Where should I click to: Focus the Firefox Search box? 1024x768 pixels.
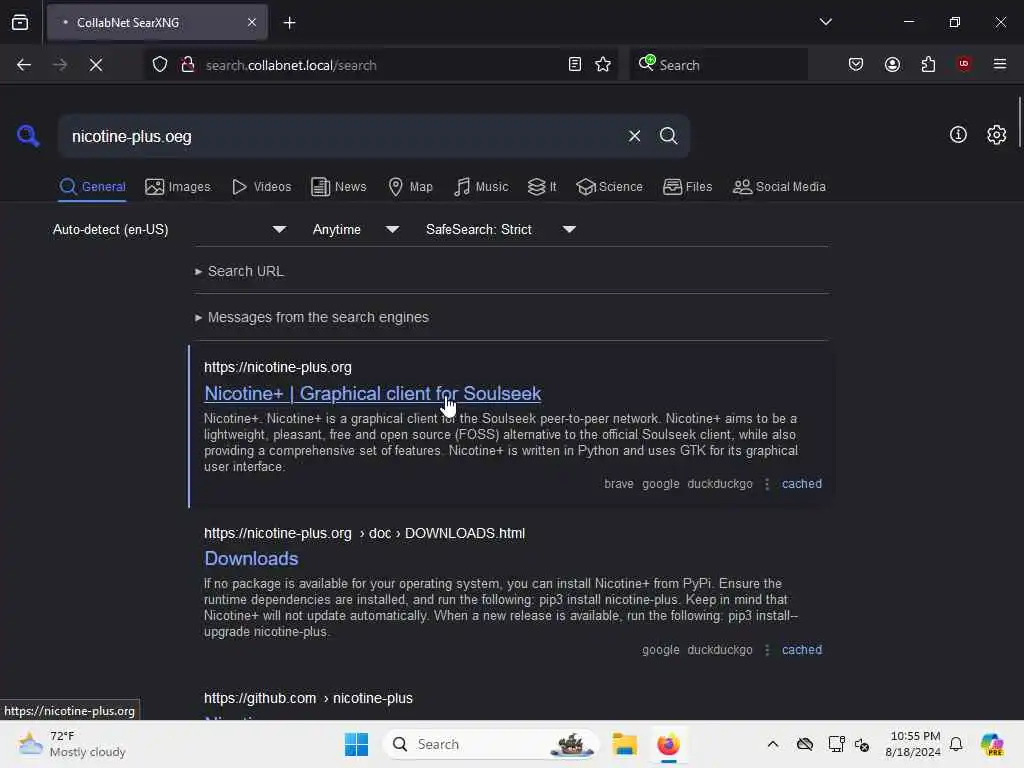(718, 65)
